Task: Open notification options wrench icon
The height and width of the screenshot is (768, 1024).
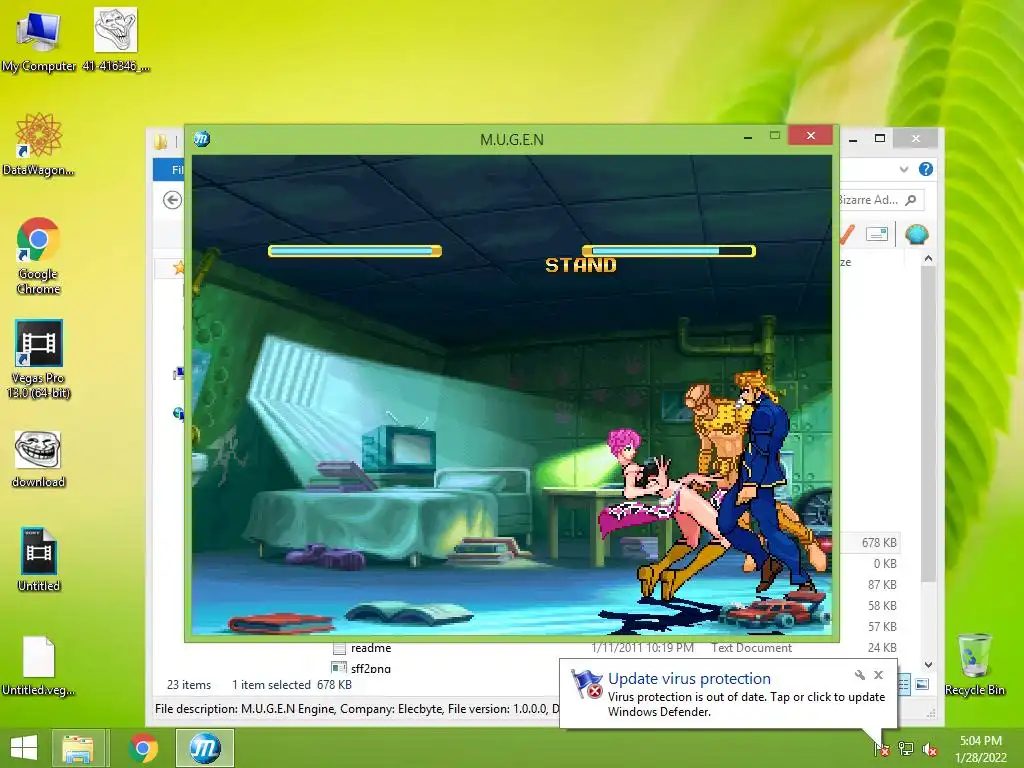Action: [859, 675]
